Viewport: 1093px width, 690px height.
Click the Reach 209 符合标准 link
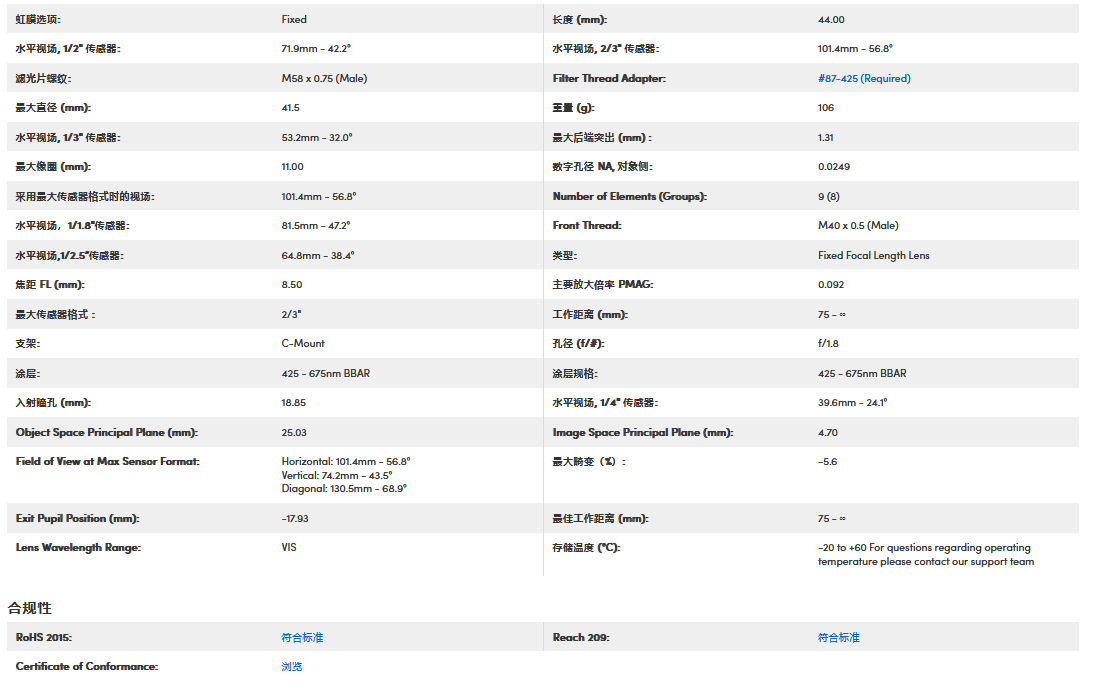point(838,637)
